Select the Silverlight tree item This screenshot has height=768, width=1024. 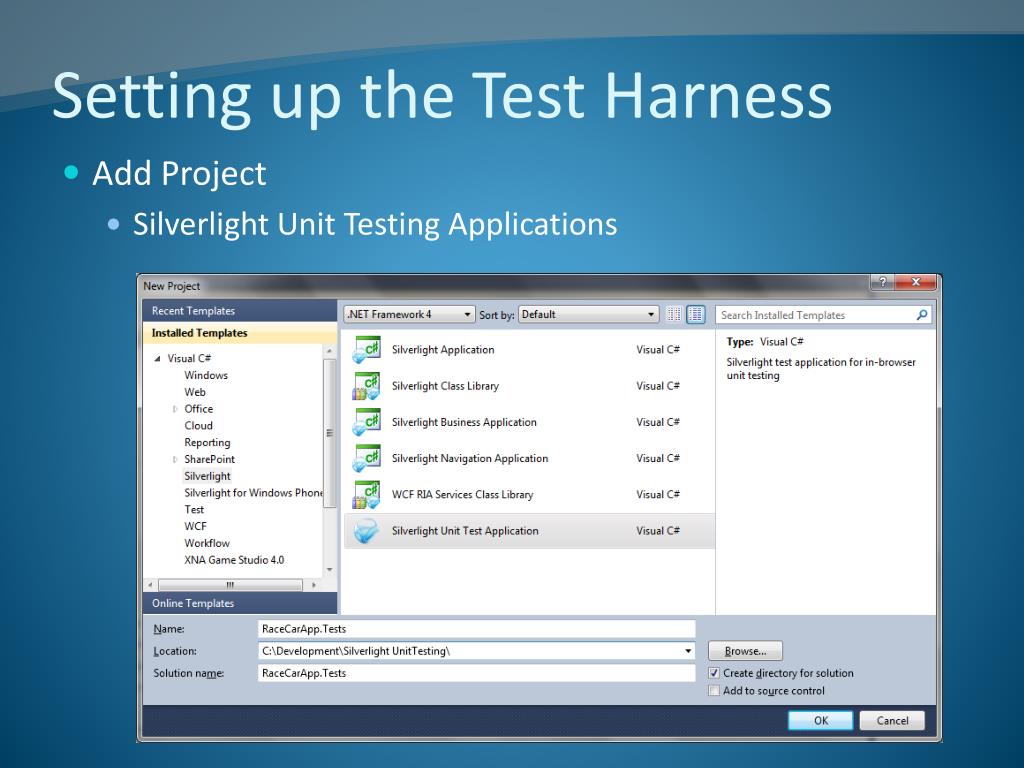pyautogui.click(x=207, y=476)
